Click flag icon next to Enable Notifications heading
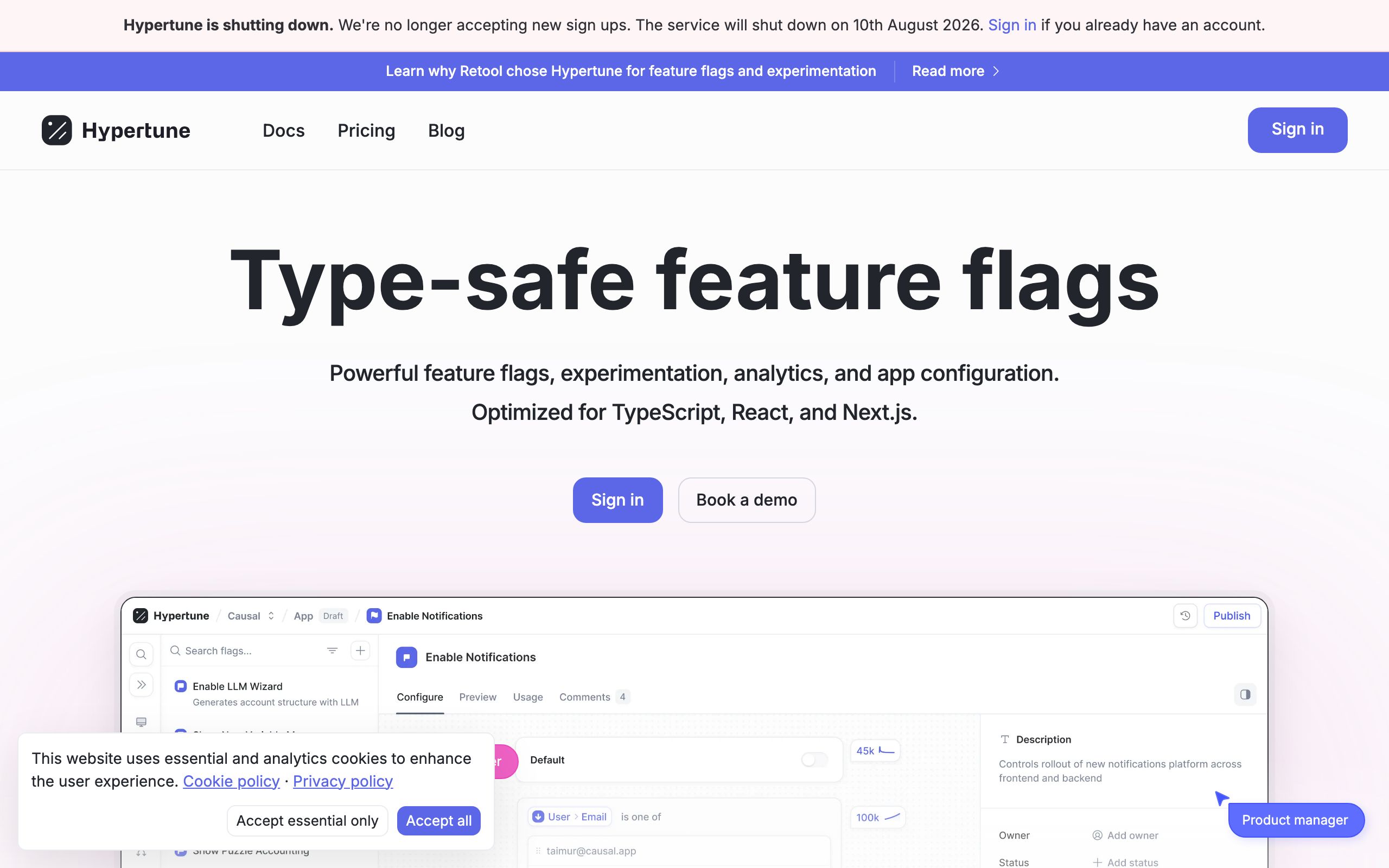1389x868 pixels. tap(406, 658)
